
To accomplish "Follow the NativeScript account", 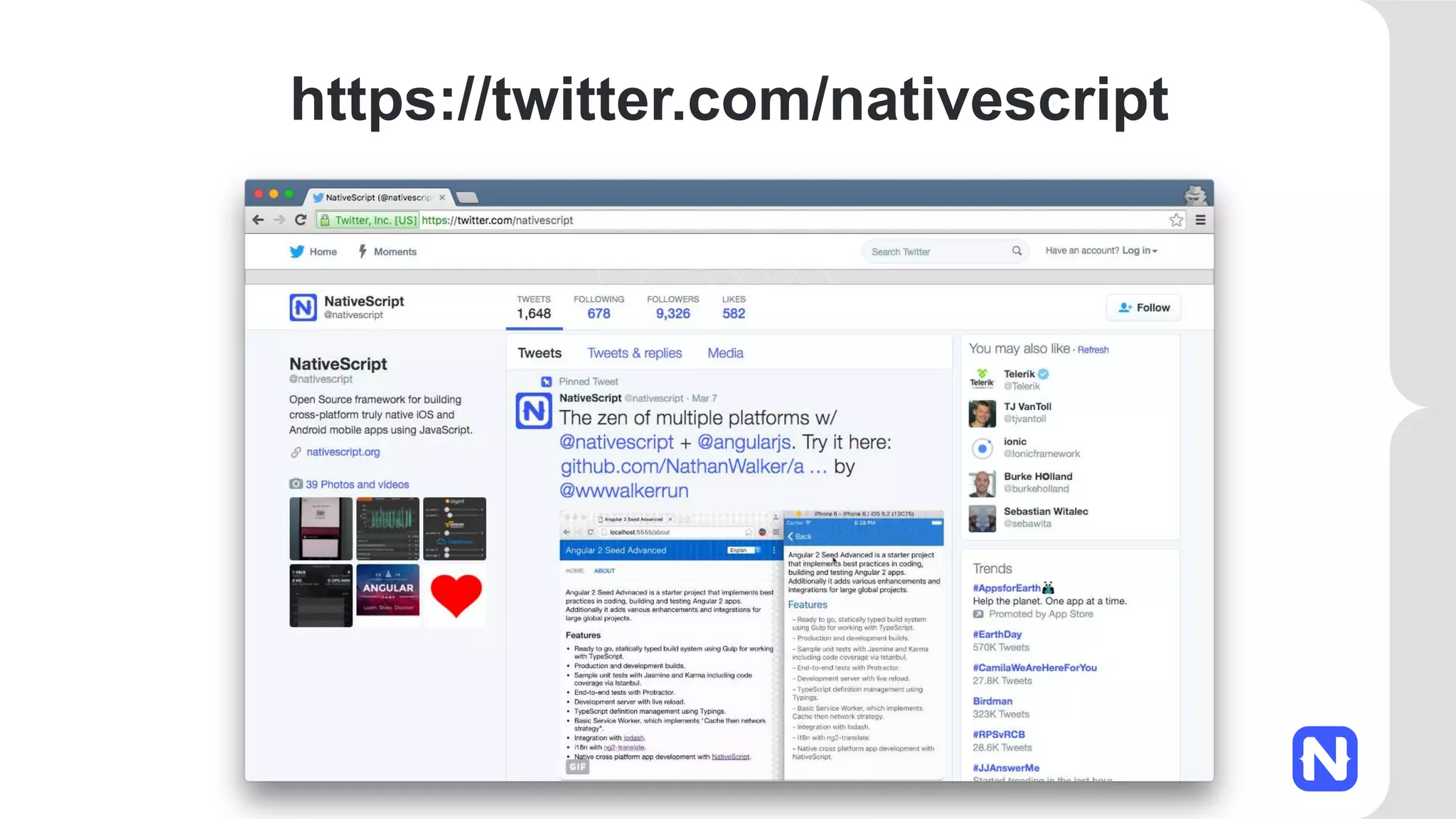I will click(1144, 308).
